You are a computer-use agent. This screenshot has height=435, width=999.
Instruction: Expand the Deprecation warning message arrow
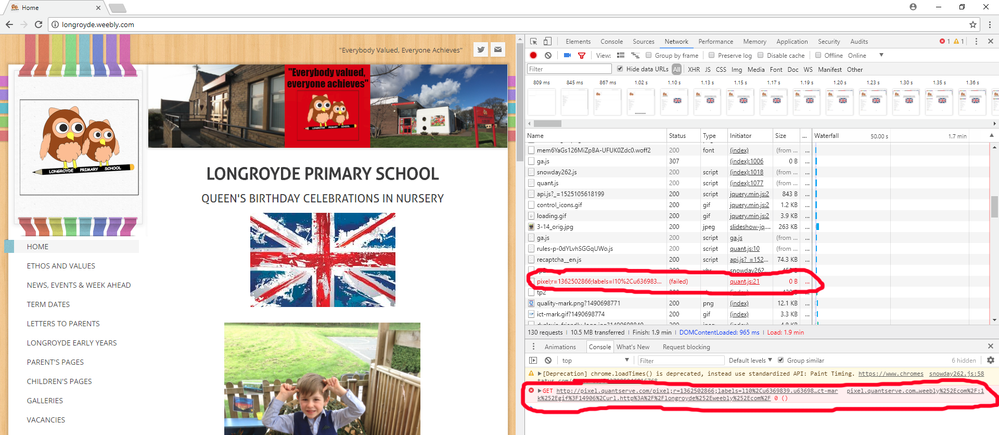click(x=540, y=373)
